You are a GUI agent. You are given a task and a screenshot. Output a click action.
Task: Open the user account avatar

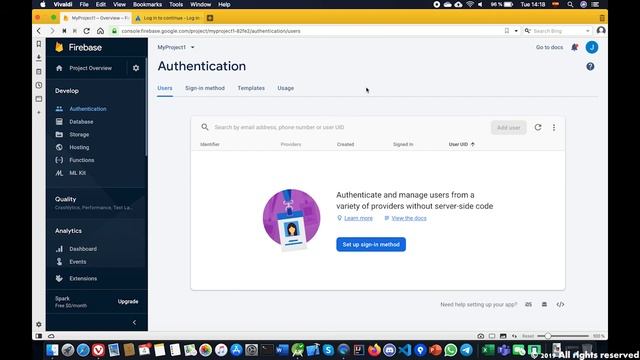(x=591, y=47)
